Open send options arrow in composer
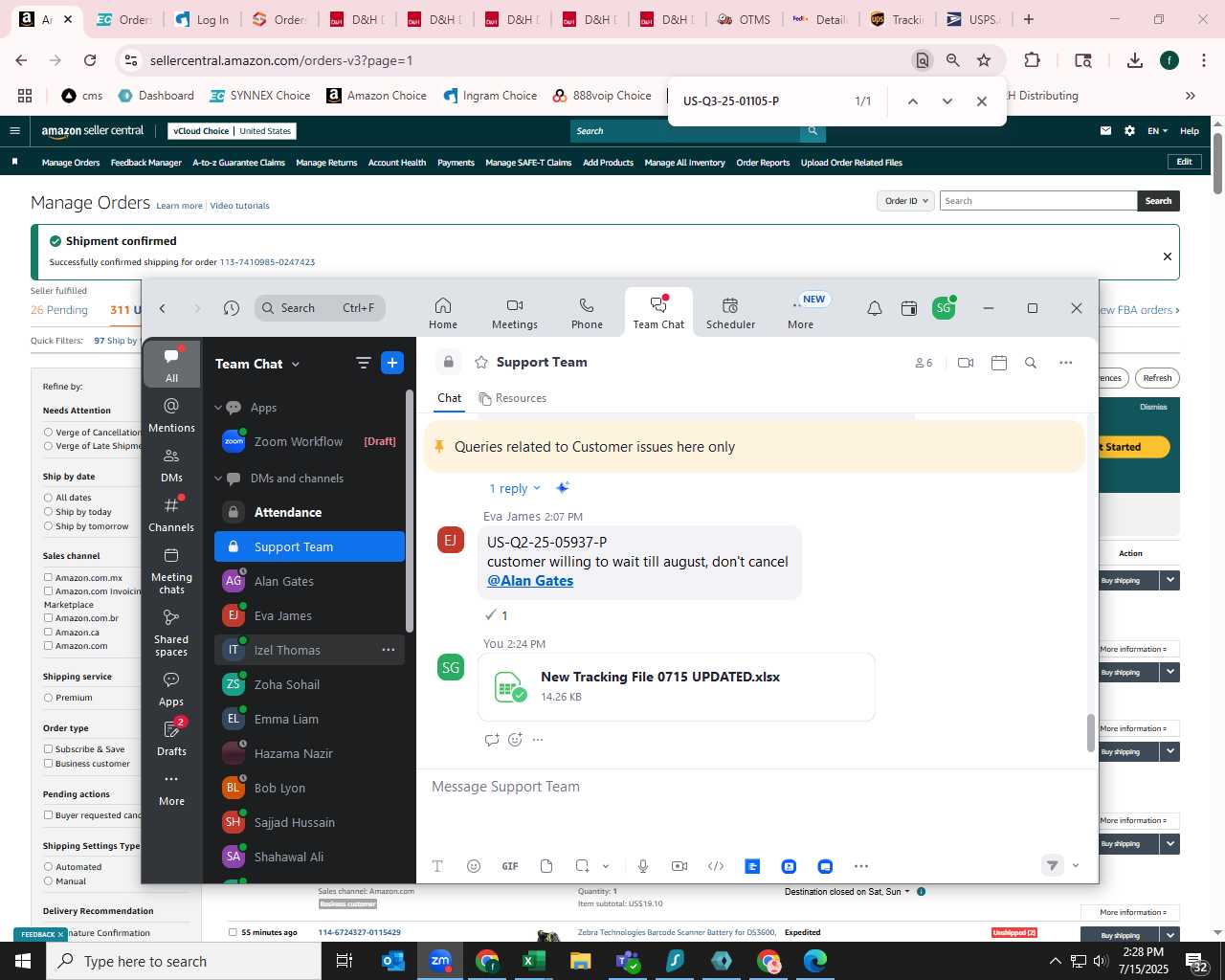Screen dimensions: 1225x980 [1076, 866]
